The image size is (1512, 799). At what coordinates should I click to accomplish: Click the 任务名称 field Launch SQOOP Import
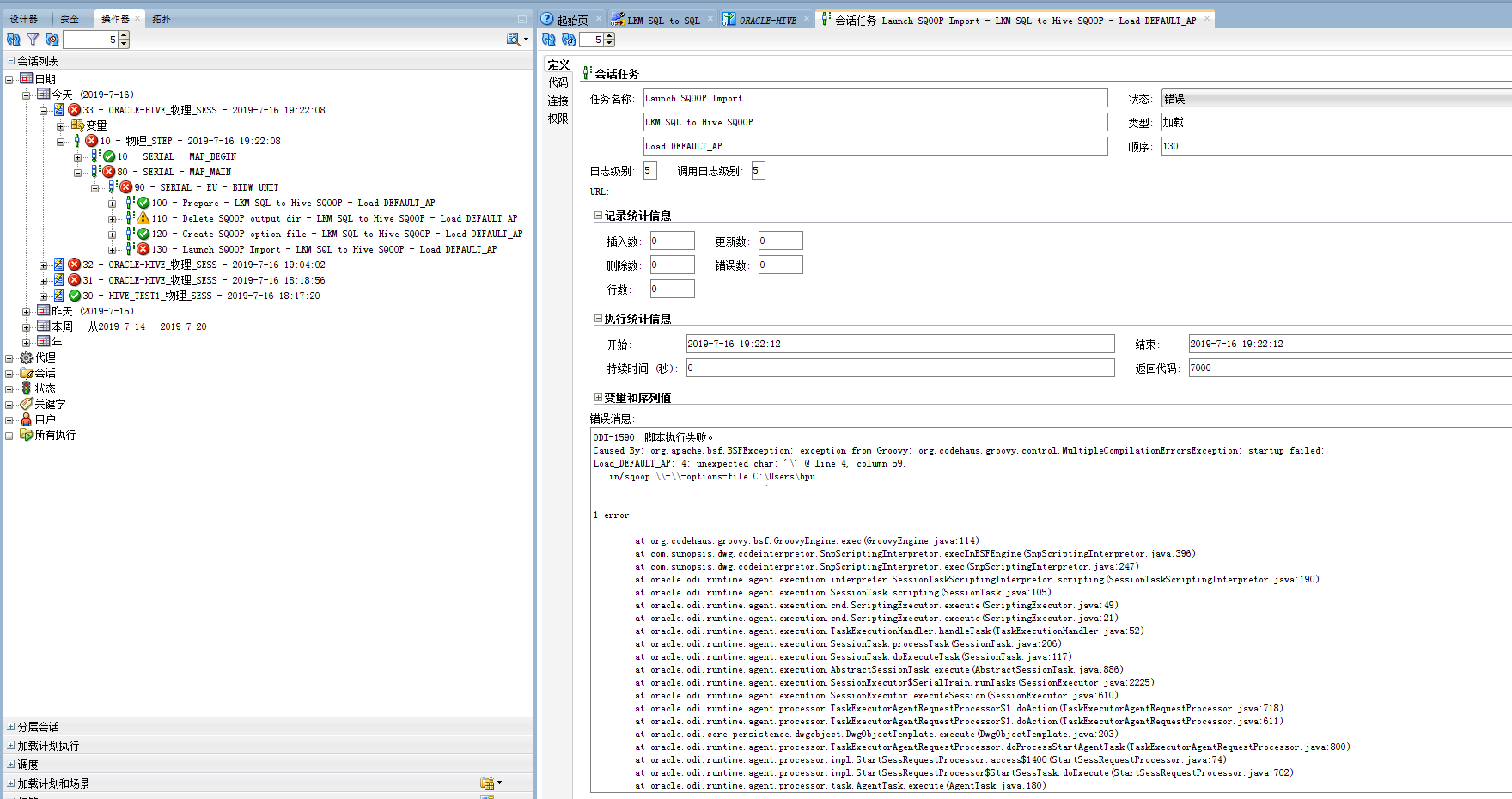(x=875, y=98)
